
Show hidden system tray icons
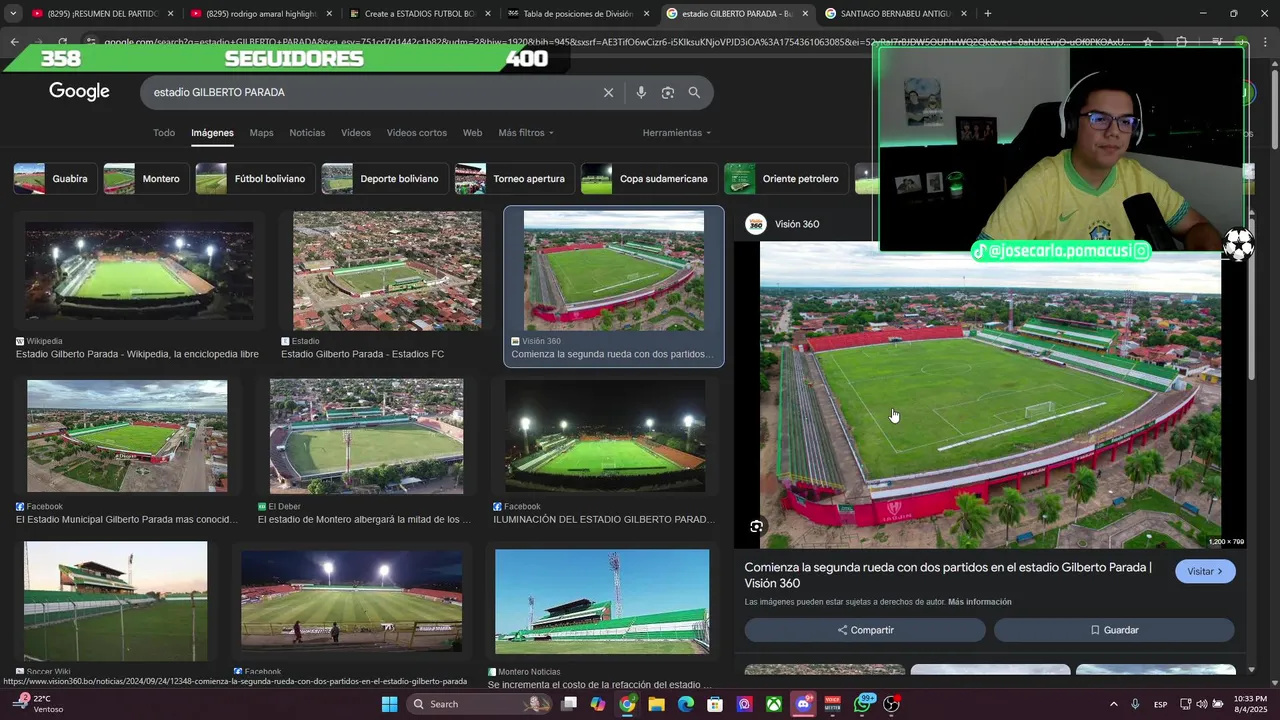(1113, 704)
